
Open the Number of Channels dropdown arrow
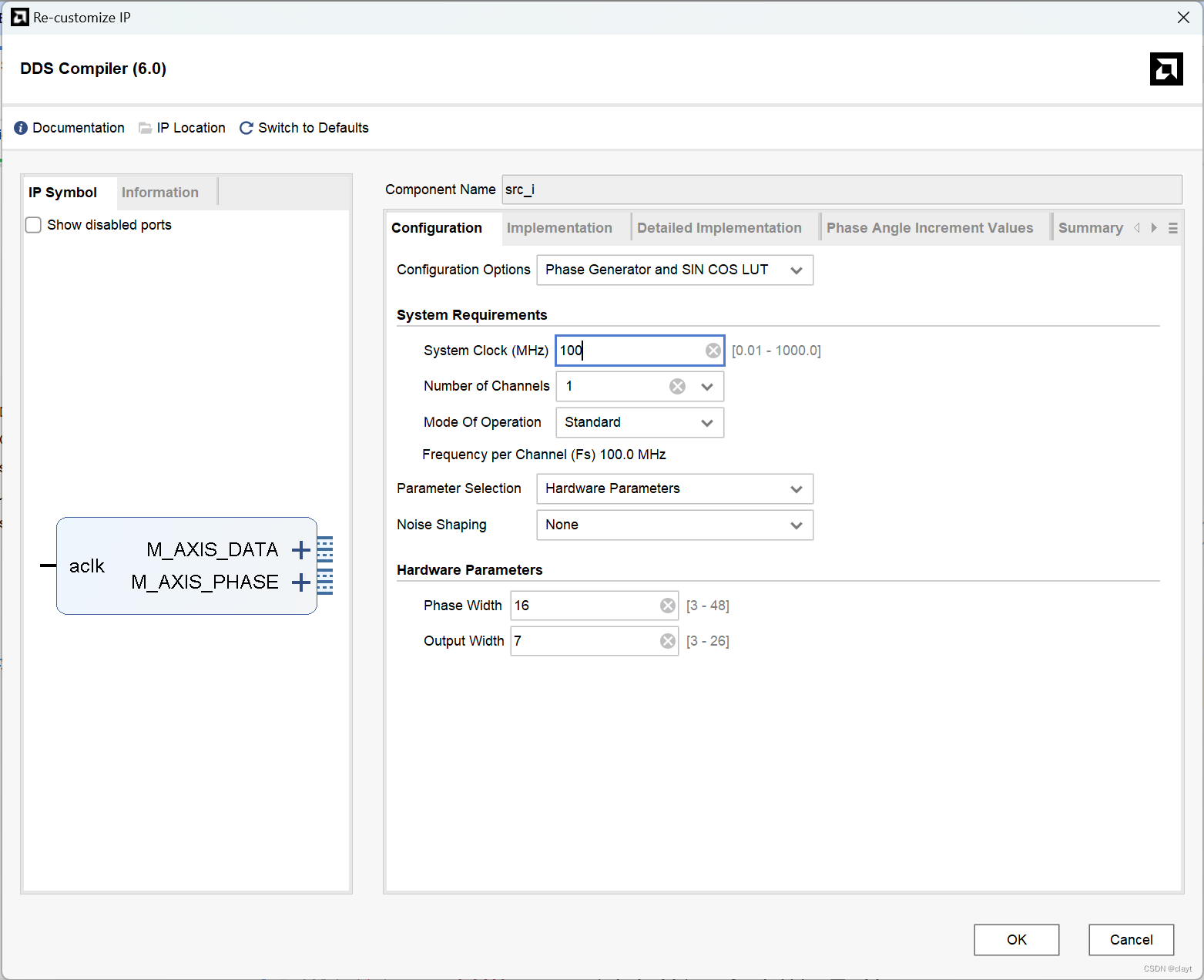coord(707,387)
